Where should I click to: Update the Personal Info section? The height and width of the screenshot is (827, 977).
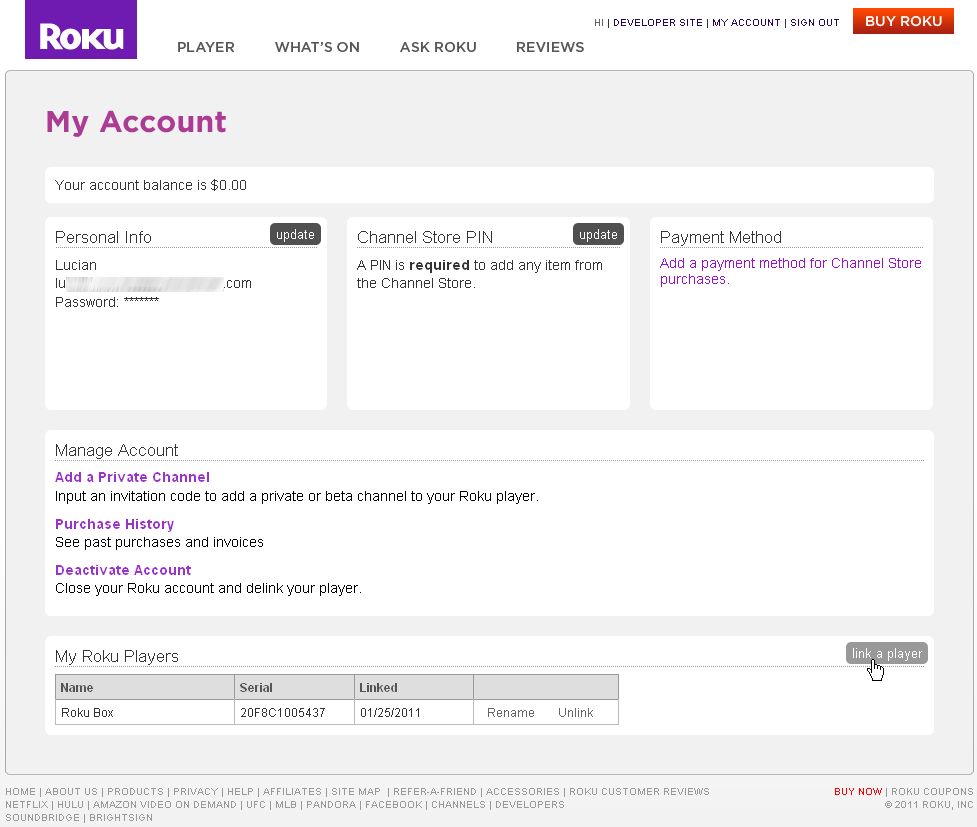pyautogui.click(x=295, y=233)
